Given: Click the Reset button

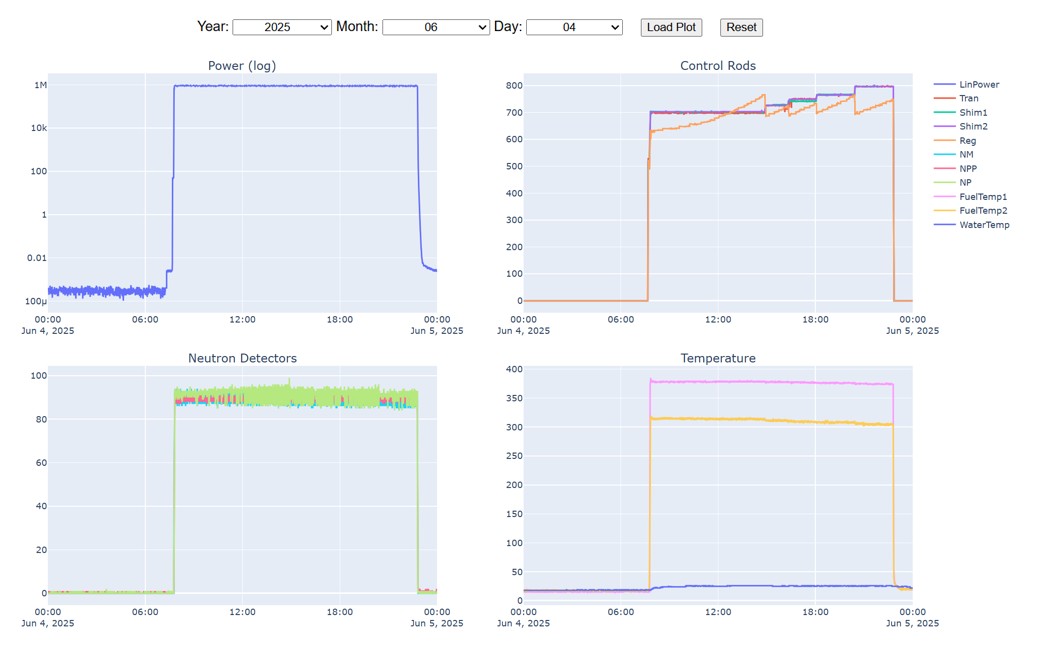Looking at the screenshot, I should tap(741, 27).
